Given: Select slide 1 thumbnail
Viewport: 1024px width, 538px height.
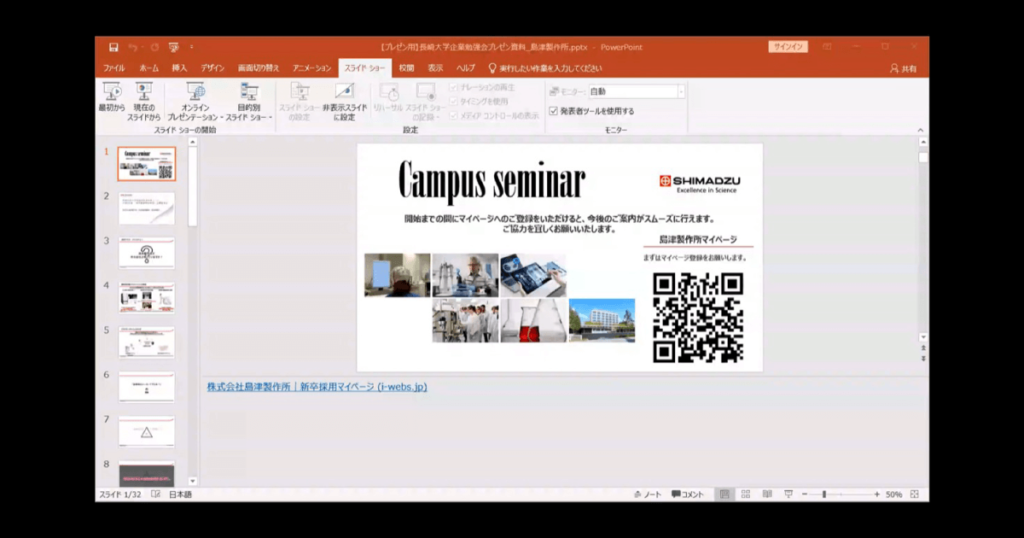Looking at the screenshot, I should pyautogui.click(x=146, y=163).
